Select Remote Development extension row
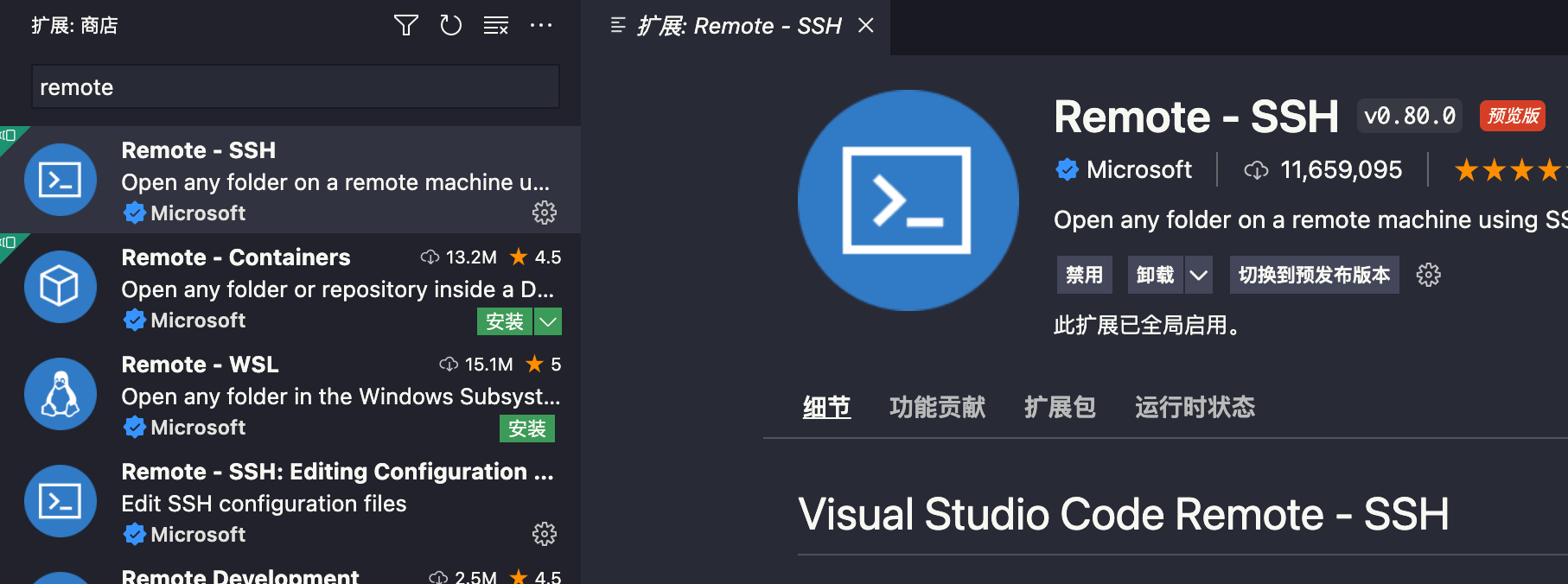Screen dimensions: 1568x584 (x=290, y=570)
